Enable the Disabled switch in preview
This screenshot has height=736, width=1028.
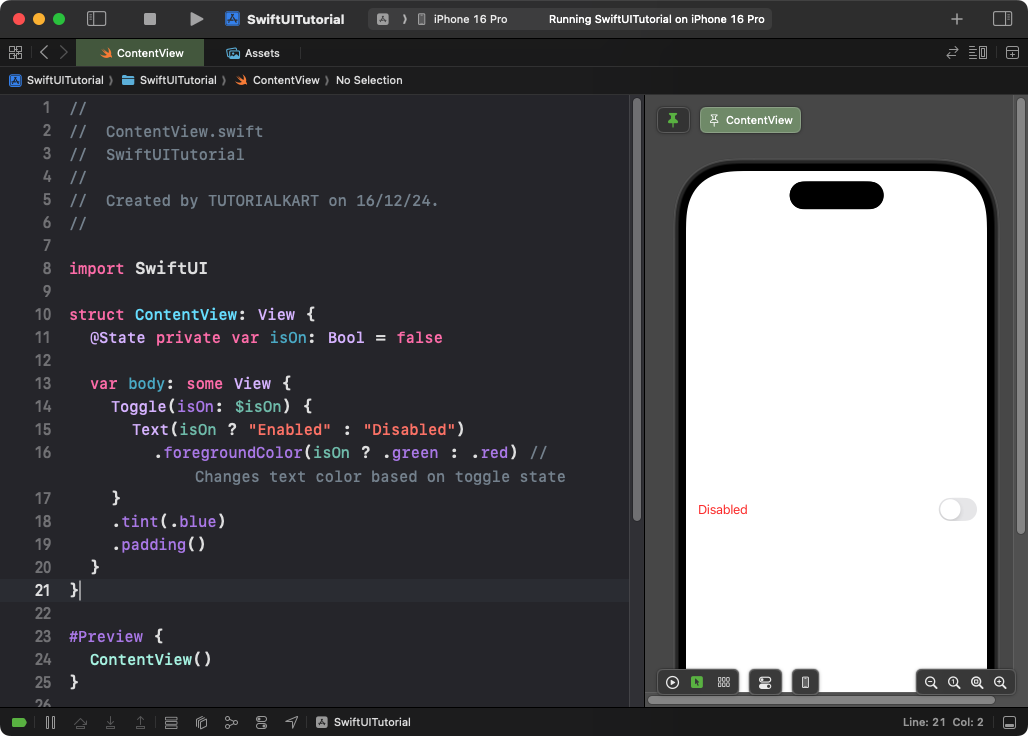957,509
